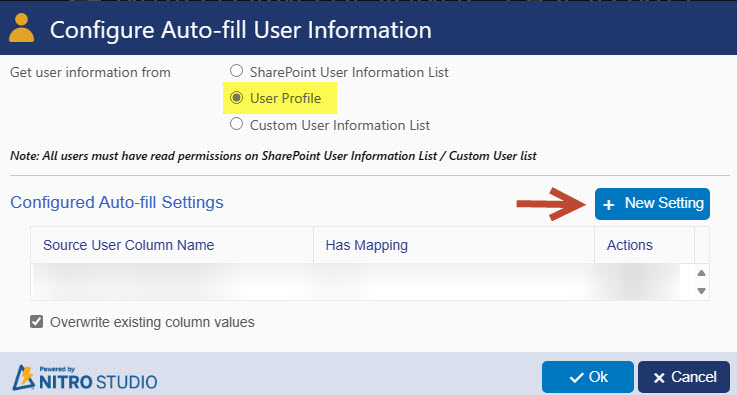Toggle Overwrite existing column values checkbox
737x395 pixels.
[36, 322]
